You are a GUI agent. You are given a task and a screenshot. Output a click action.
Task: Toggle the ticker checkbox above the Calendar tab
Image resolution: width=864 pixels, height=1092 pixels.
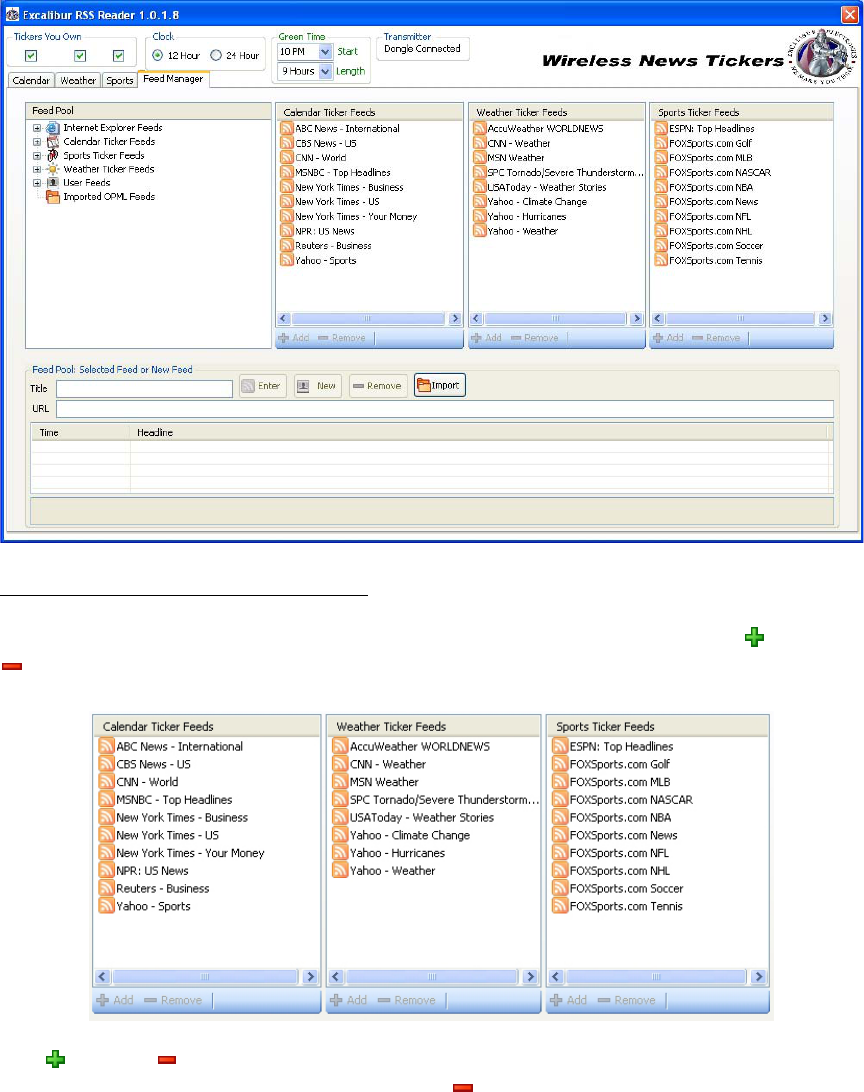point(31,56)
